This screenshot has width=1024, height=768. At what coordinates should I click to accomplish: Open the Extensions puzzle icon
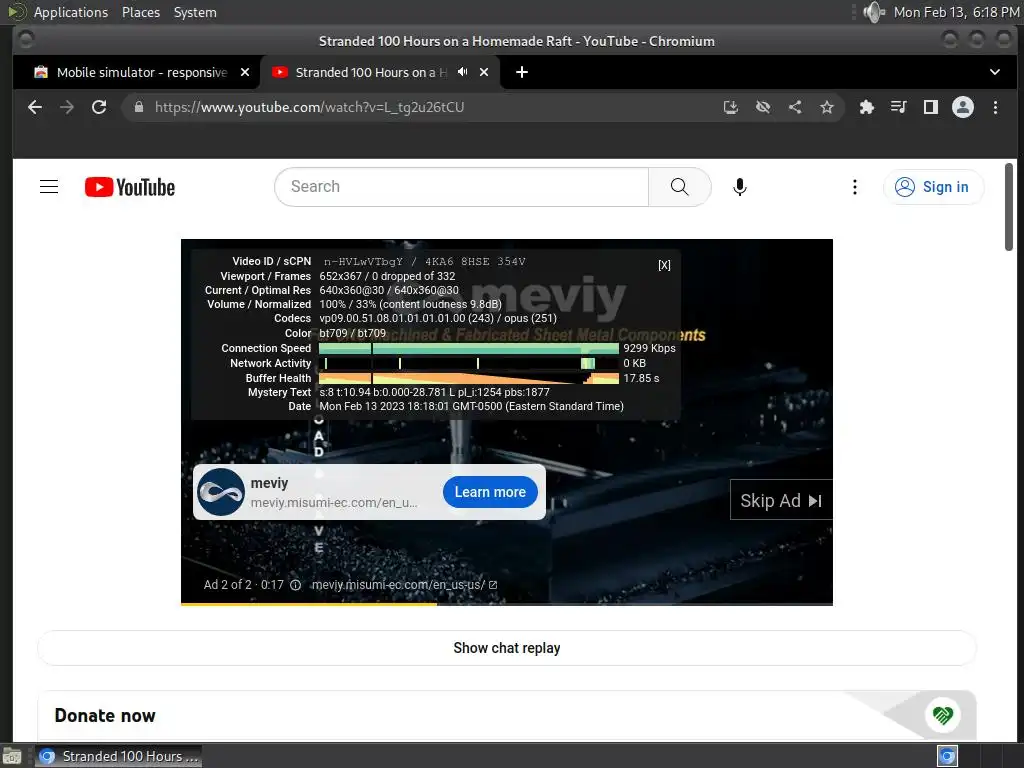pyautogui.click(x=867, y=107)
